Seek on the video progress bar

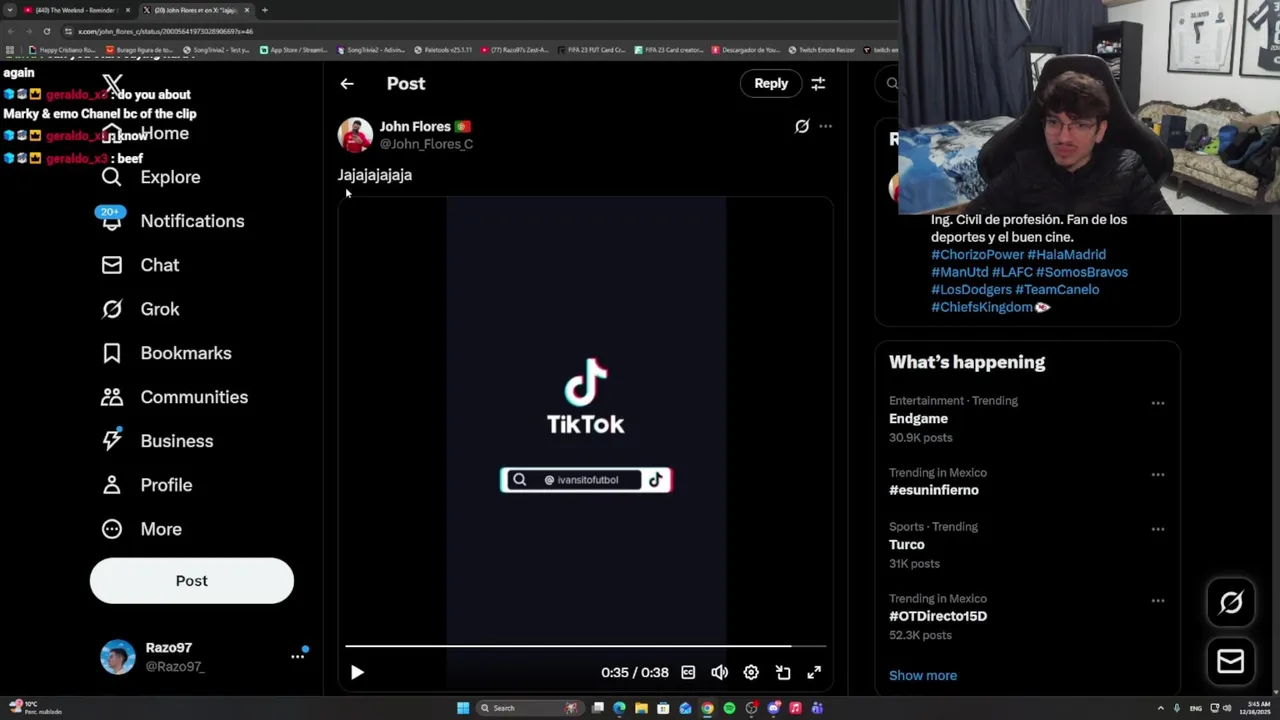586,647
